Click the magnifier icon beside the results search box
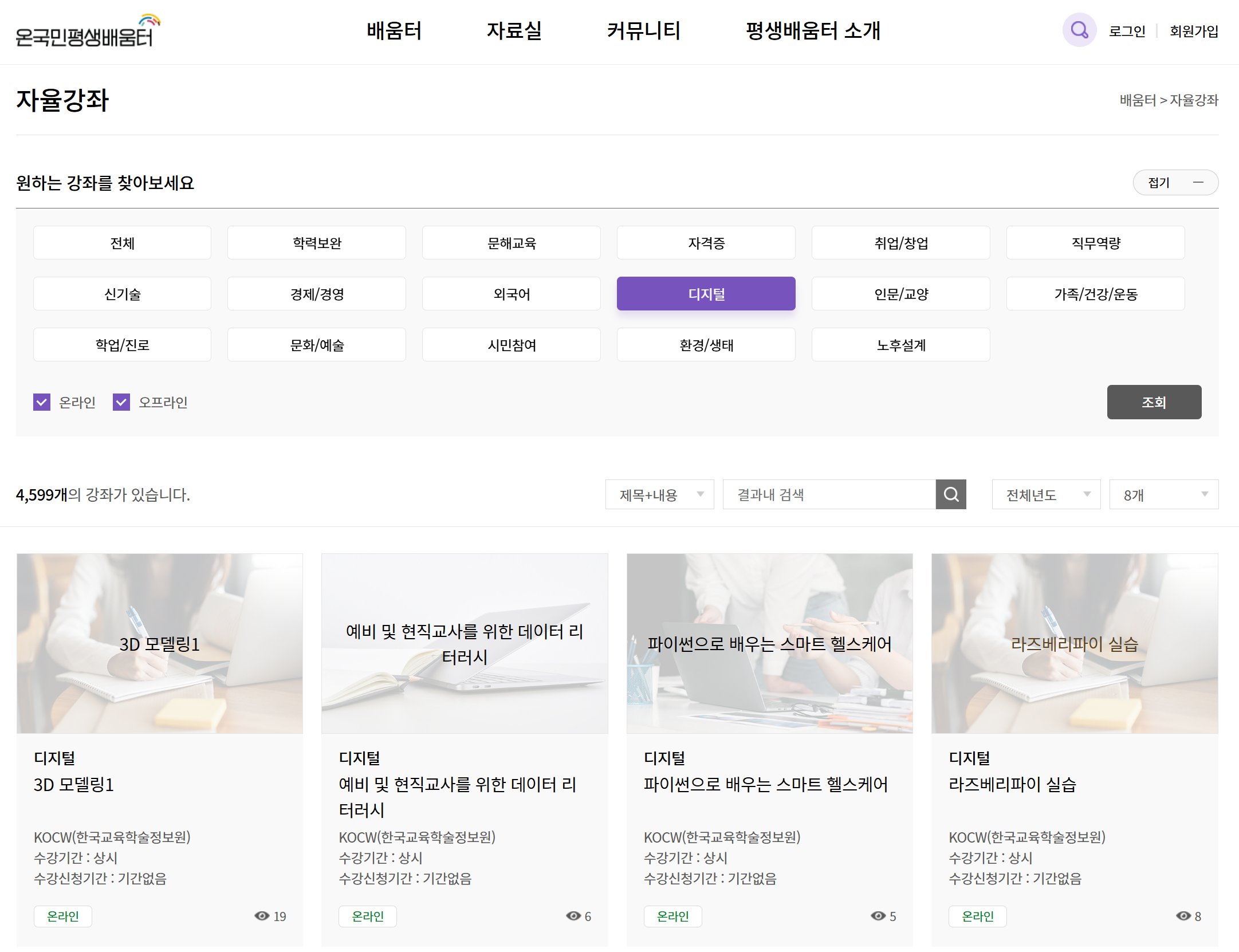 tap(950, 494)
